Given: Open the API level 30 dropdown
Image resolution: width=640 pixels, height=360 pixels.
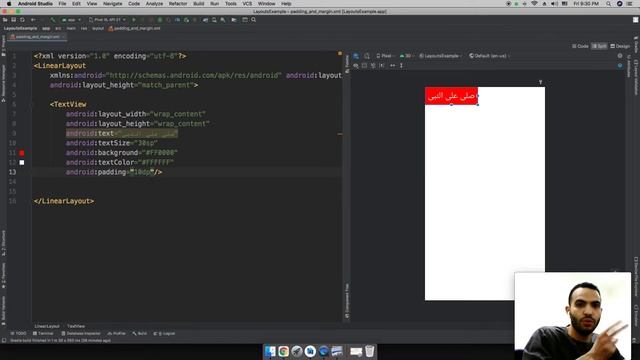Looking at the screenshot, I should 406,56.
